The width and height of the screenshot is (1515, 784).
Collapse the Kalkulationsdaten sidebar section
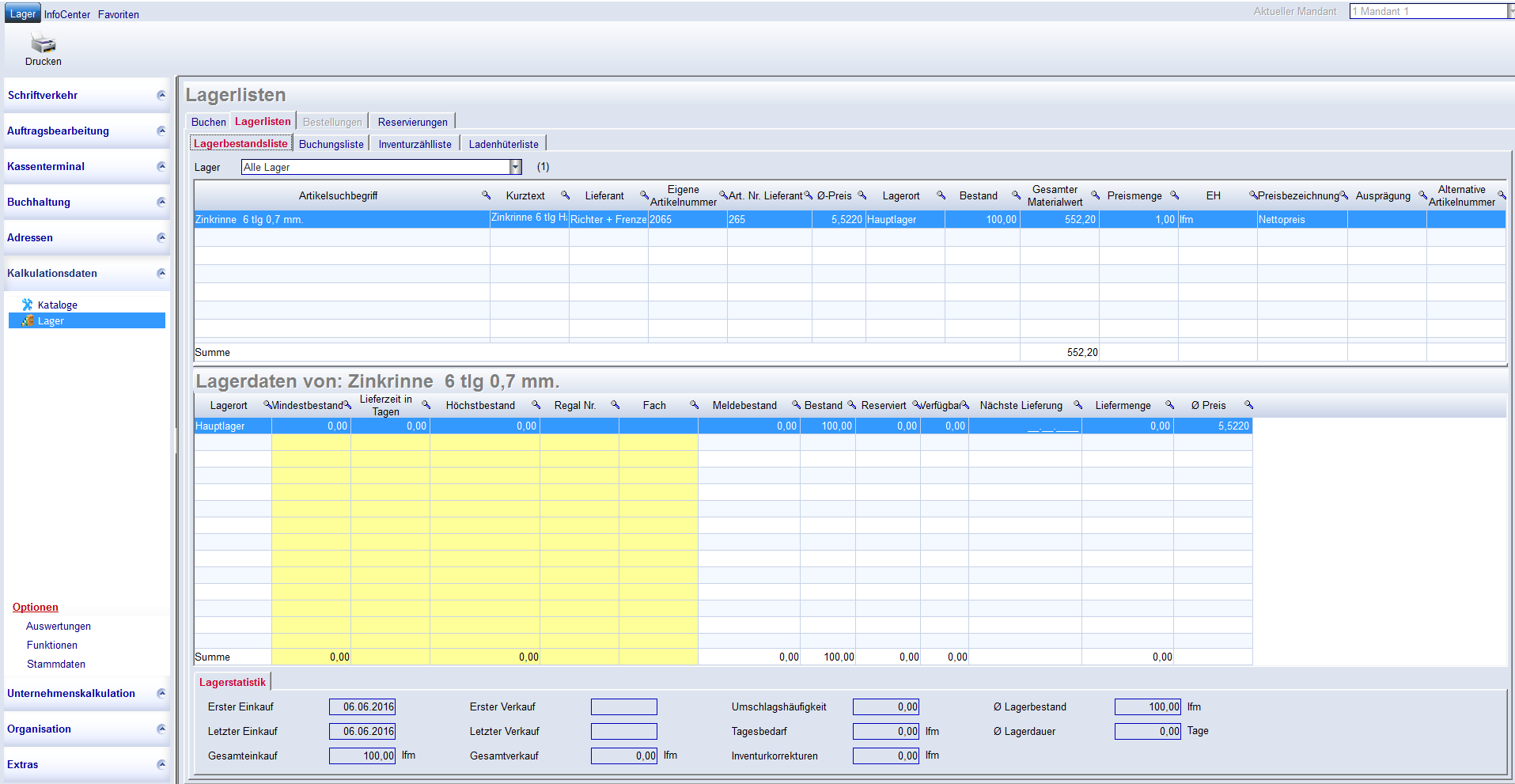click(161, 273)
